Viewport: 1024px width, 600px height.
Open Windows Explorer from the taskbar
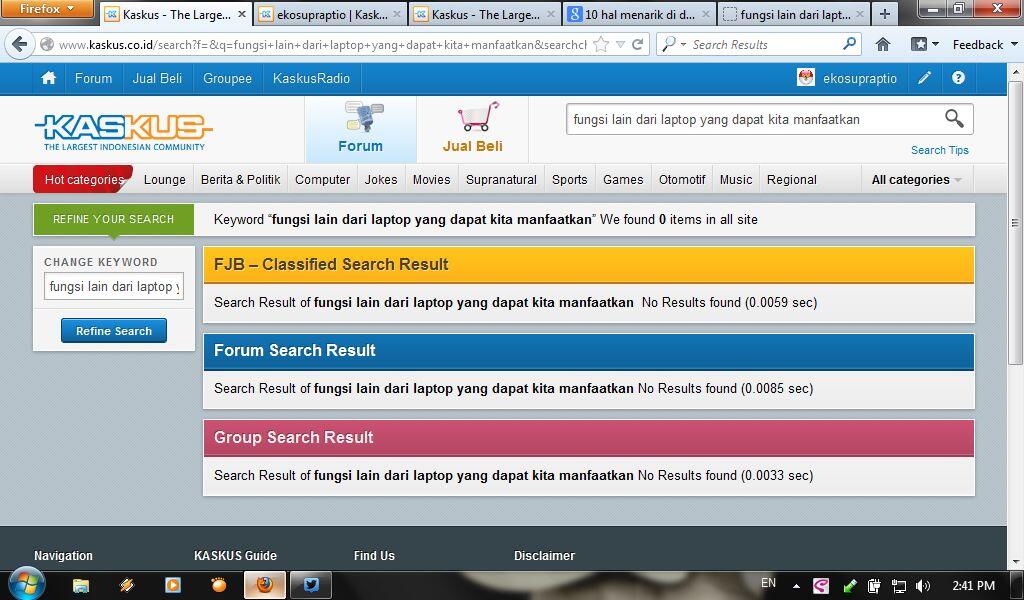(81, 585)
